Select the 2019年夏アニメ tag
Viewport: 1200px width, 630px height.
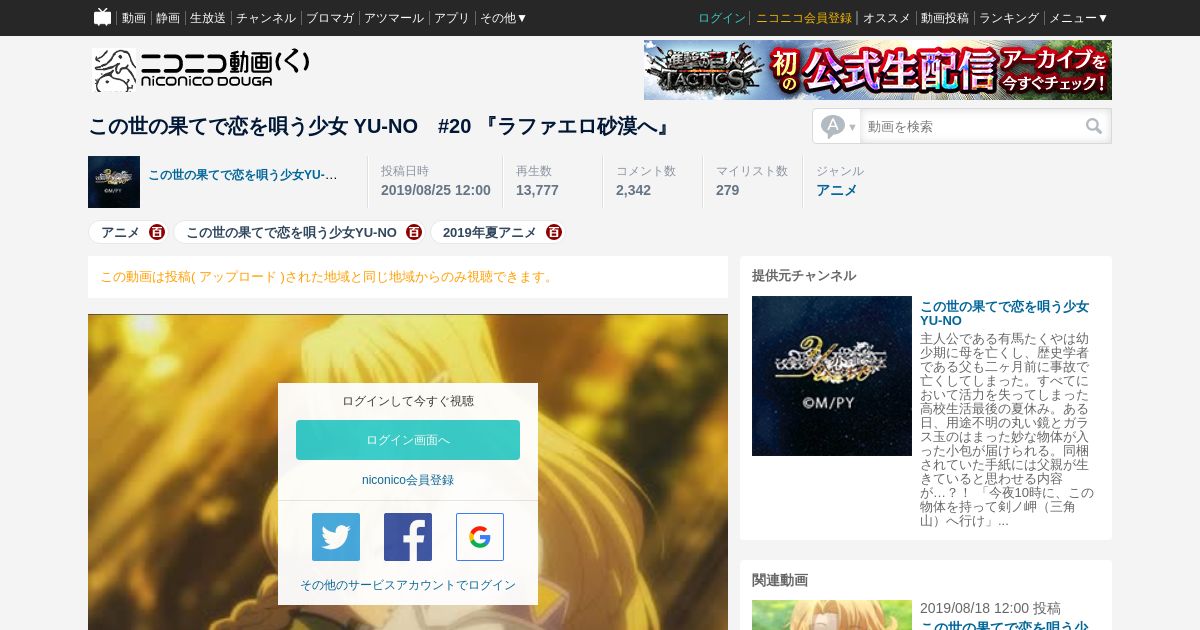pyautogui.click(x=490, y=232)
